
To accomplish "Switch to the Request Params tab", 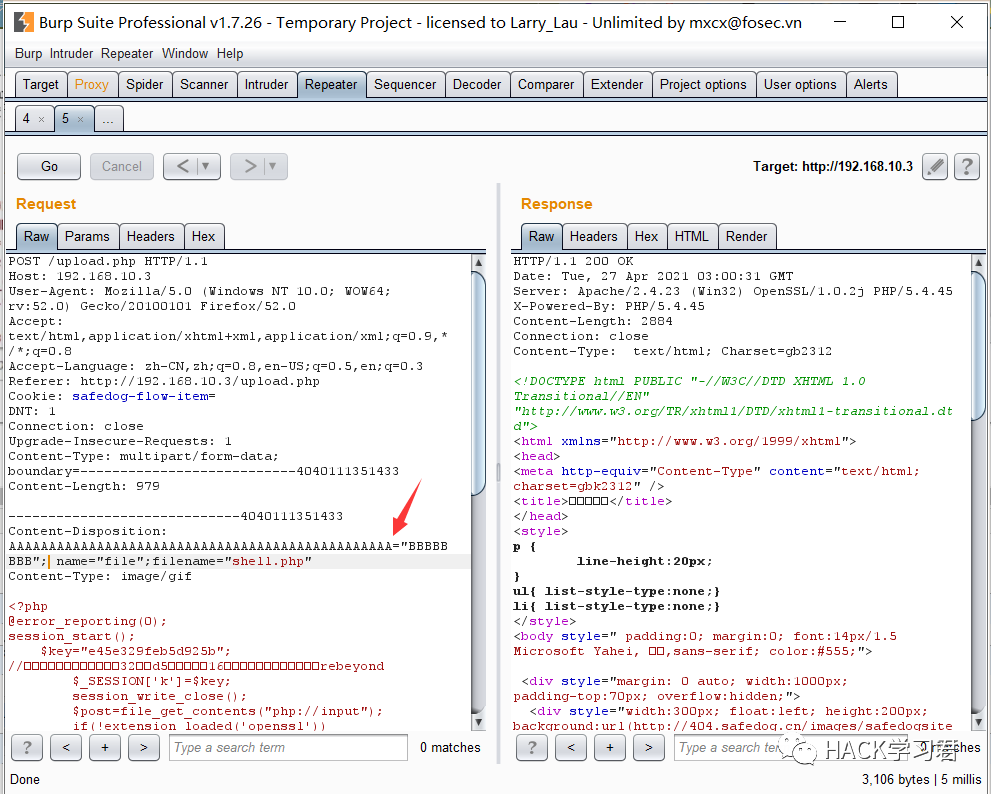I will [x=87, y=236].
